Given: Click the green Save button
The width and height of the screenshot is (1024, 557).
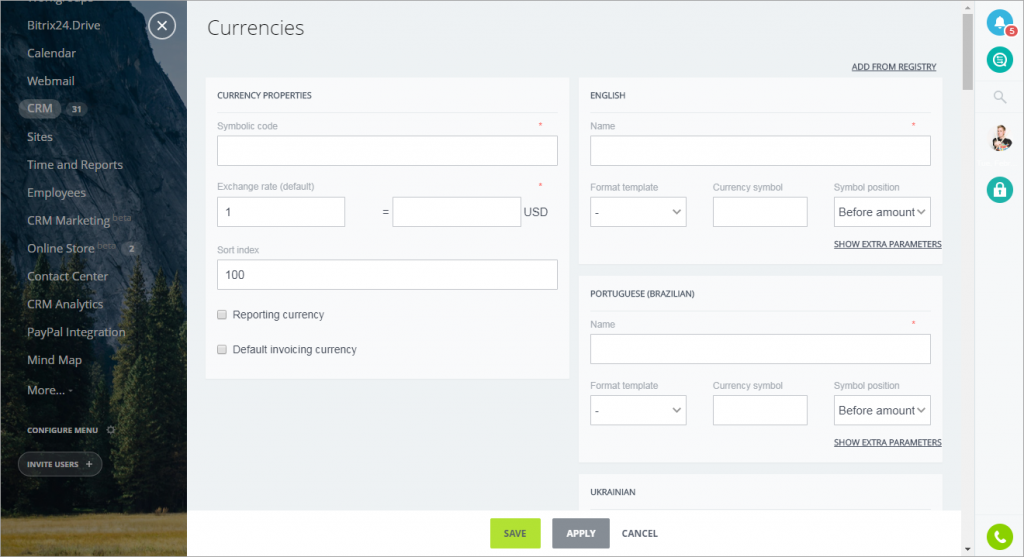Looking at the screenshot, I should point(515,533).
